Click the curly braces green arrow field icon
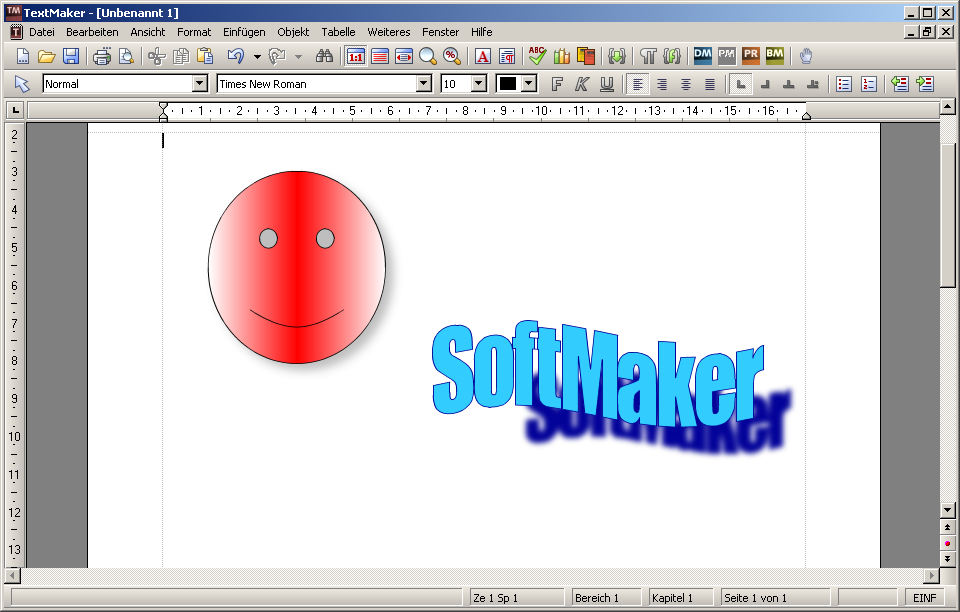Screen dimensions: 960x612 (x=617, y=56)
